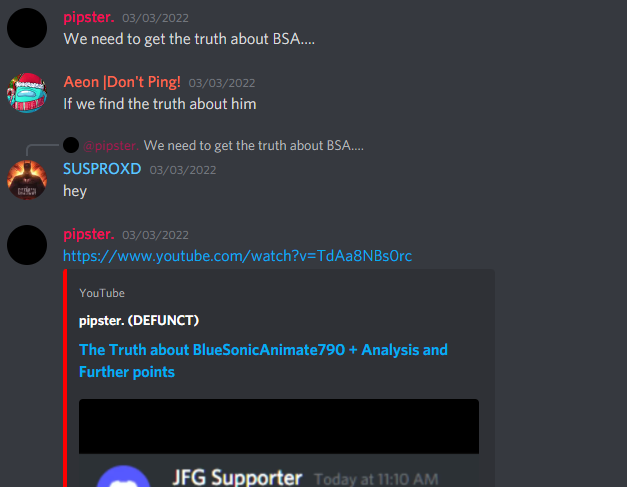This screenshot has height=487, width=627.
Task: Click the Aeon |Don't Ping! username
Action: 122,82
